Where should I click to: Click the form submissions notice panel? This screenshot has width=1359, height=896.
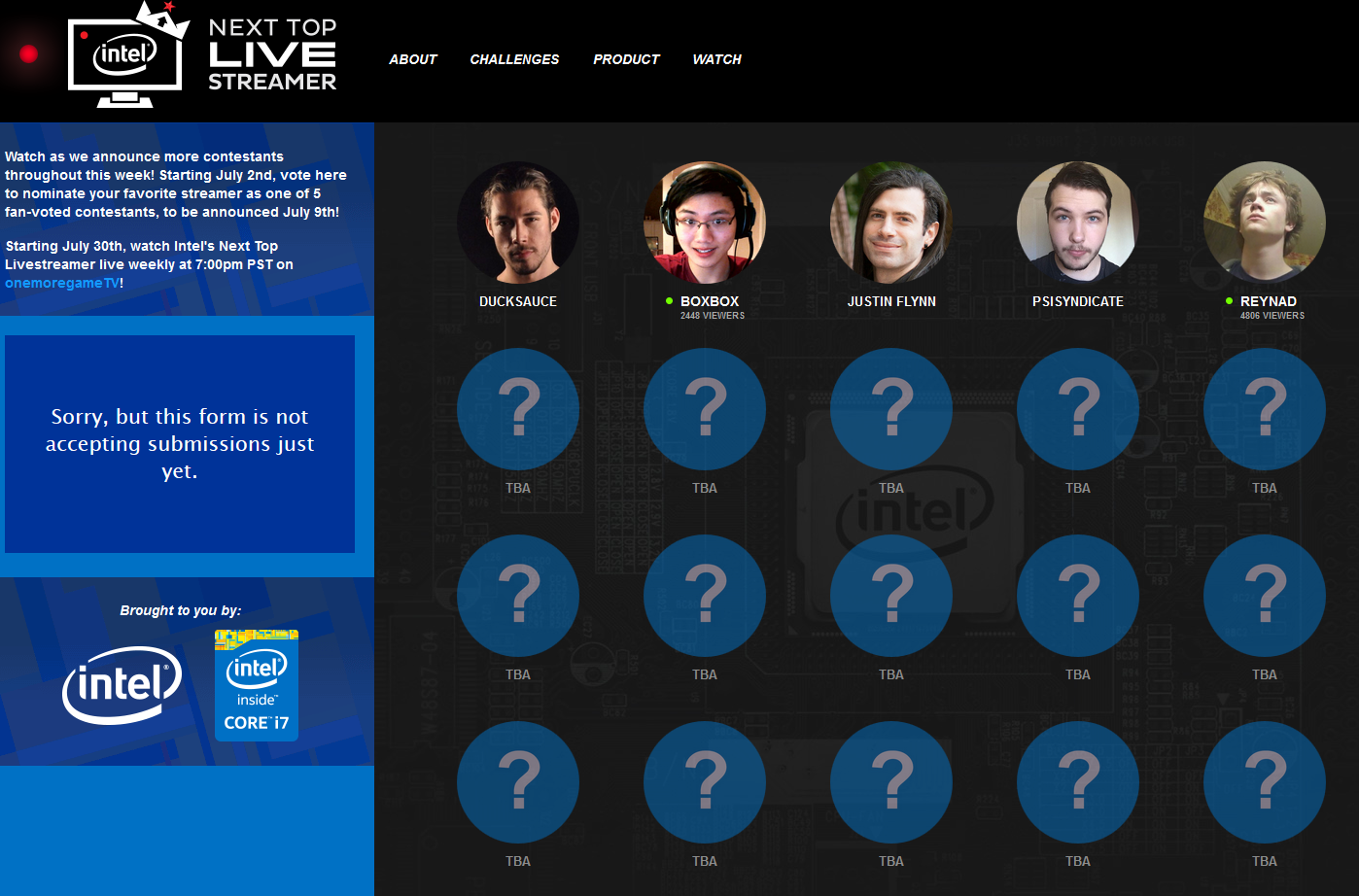pos(180,443)
